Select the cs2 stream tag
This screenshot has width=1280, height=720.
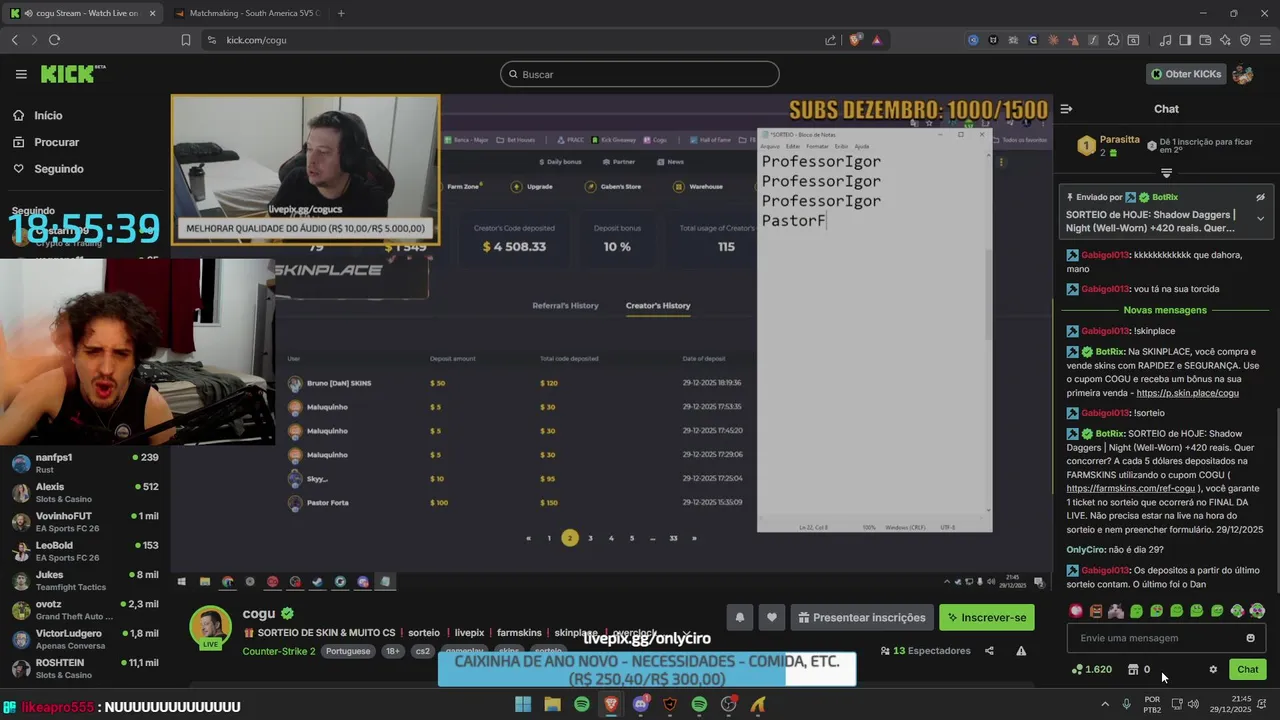[423, 651]
